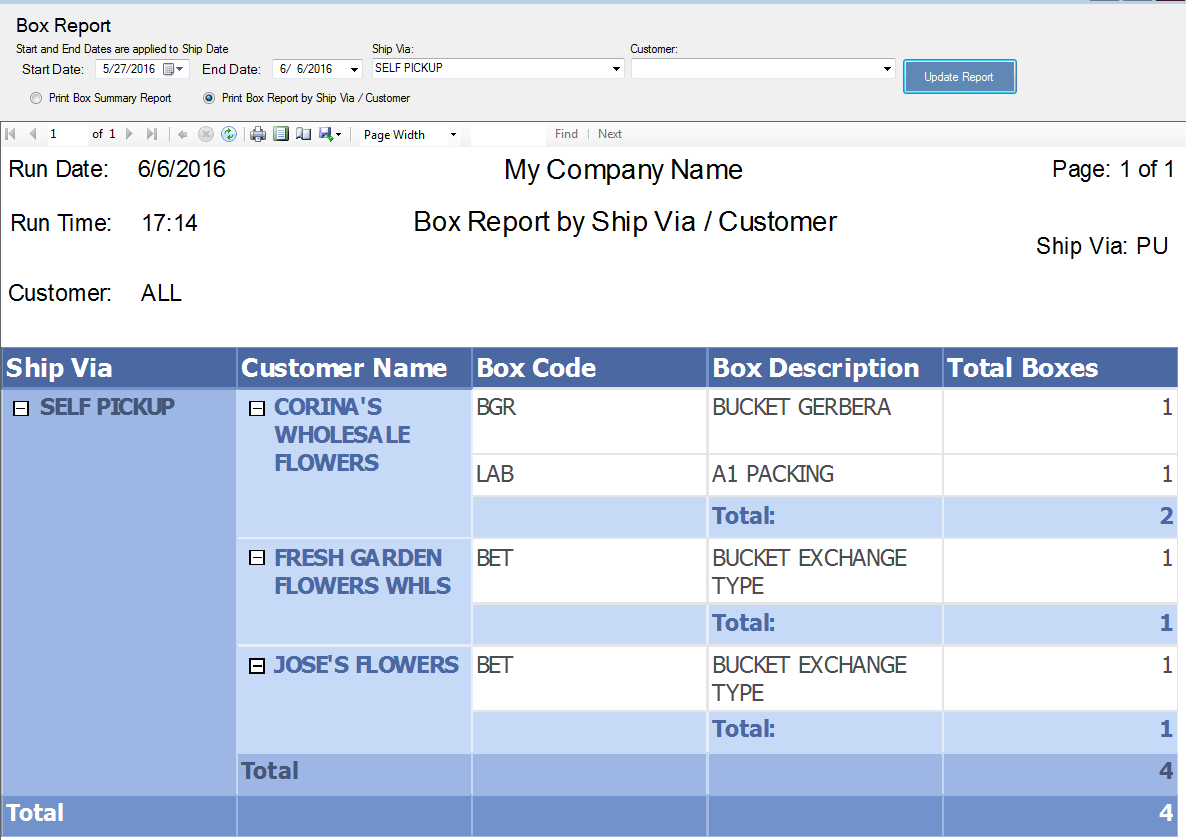Image resolution: width=1186 pixels, height=840 pixels.
Task: Click the Ship Via: PU label
Action: coord(1102,246)
